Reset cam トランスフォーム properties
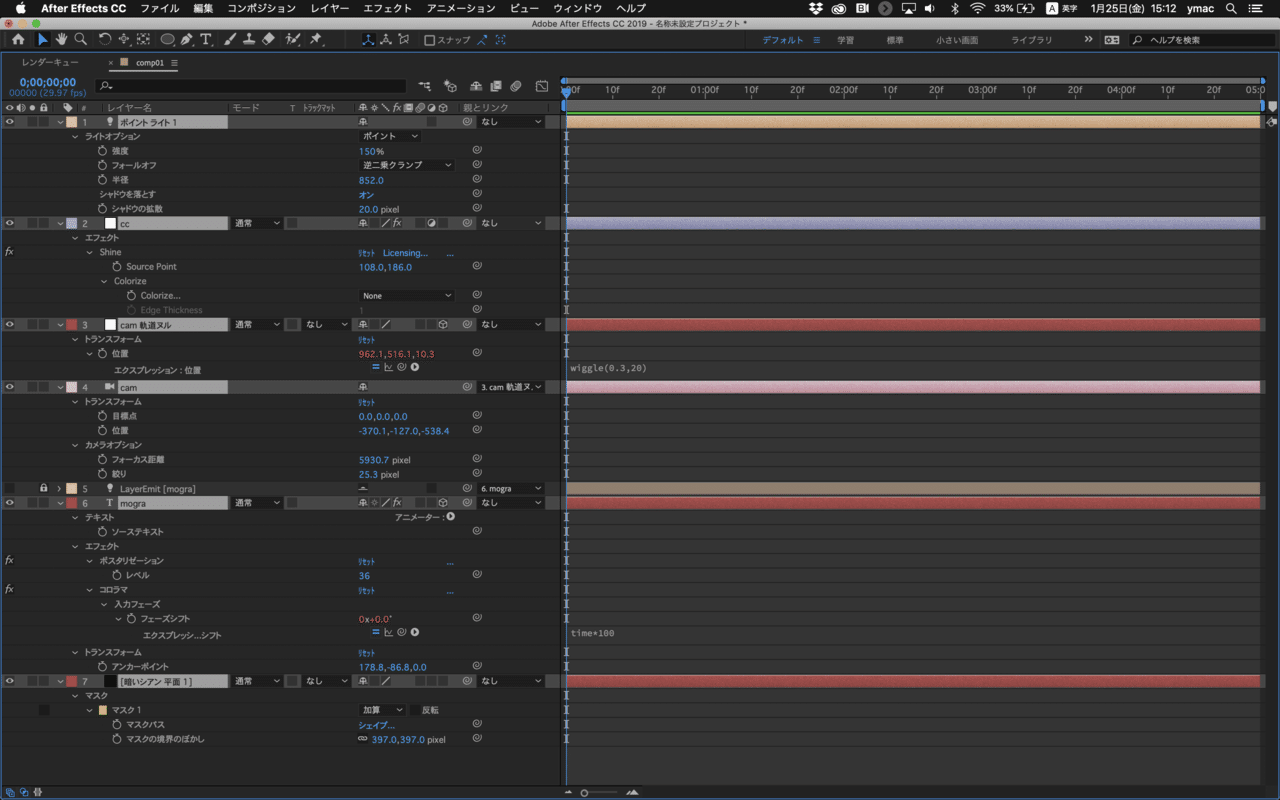 click(366, 402)
